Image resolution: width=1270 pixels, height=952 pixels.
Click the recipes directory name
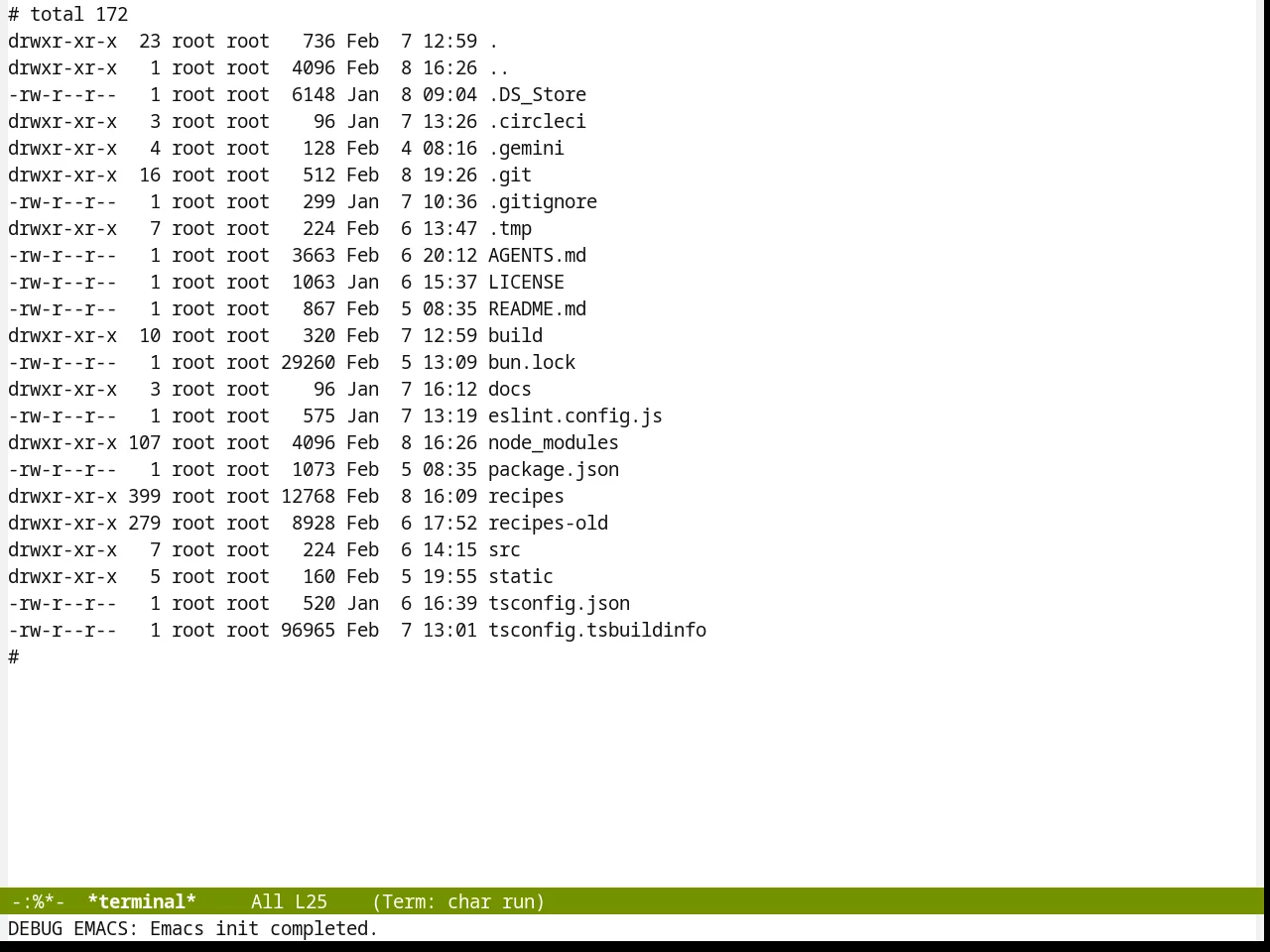(526, 496)
